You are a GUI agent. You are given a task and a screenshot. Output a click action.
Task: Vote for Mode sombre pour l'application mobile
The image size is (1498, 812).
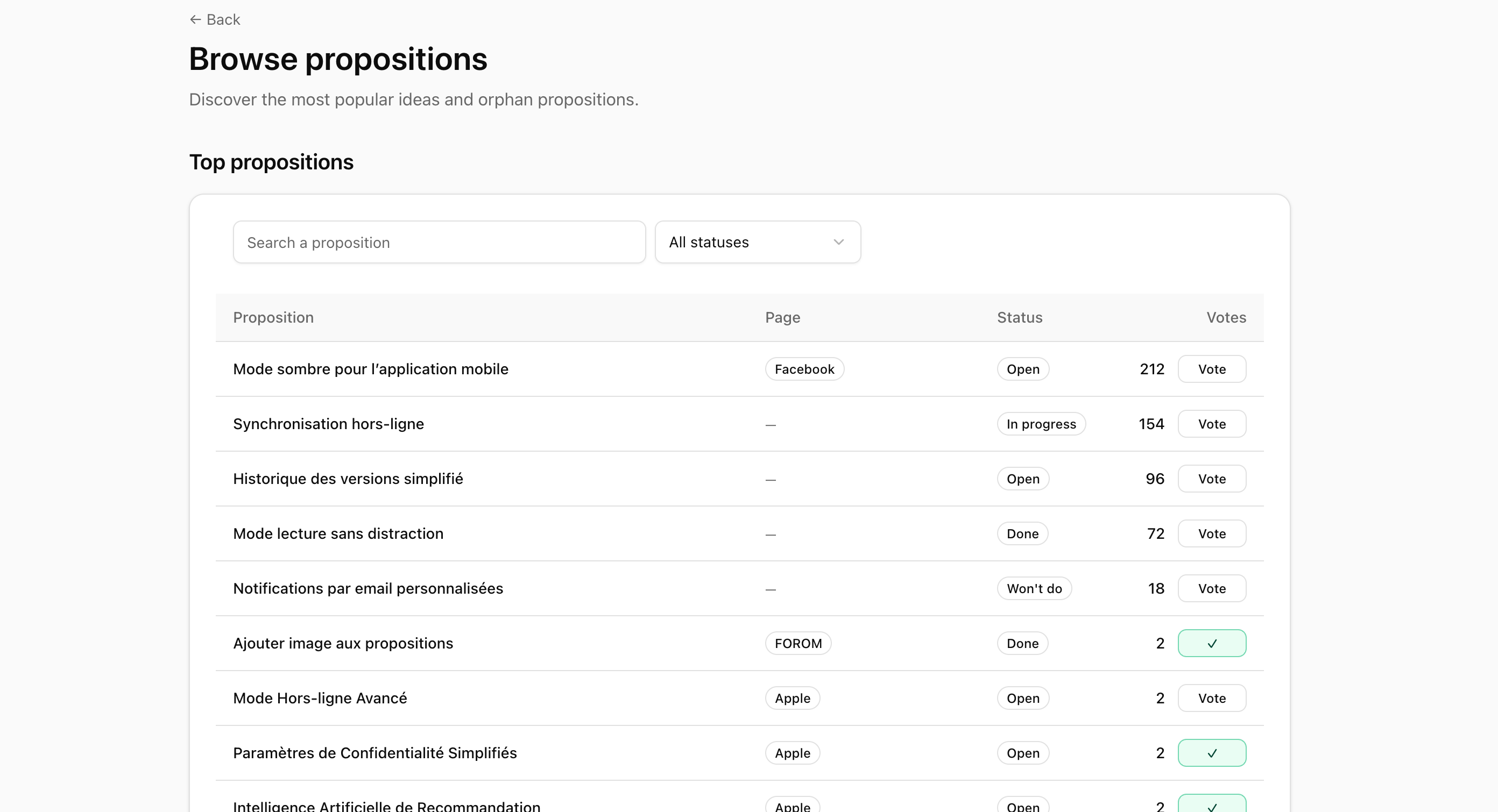1211,369
